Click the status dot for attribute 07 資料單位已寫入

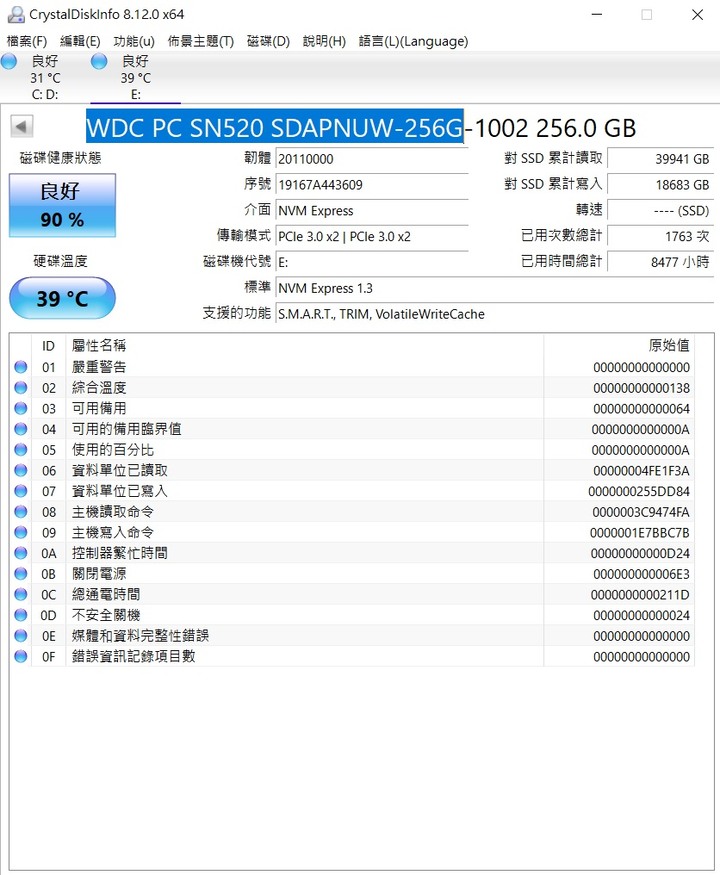point(21,491)
